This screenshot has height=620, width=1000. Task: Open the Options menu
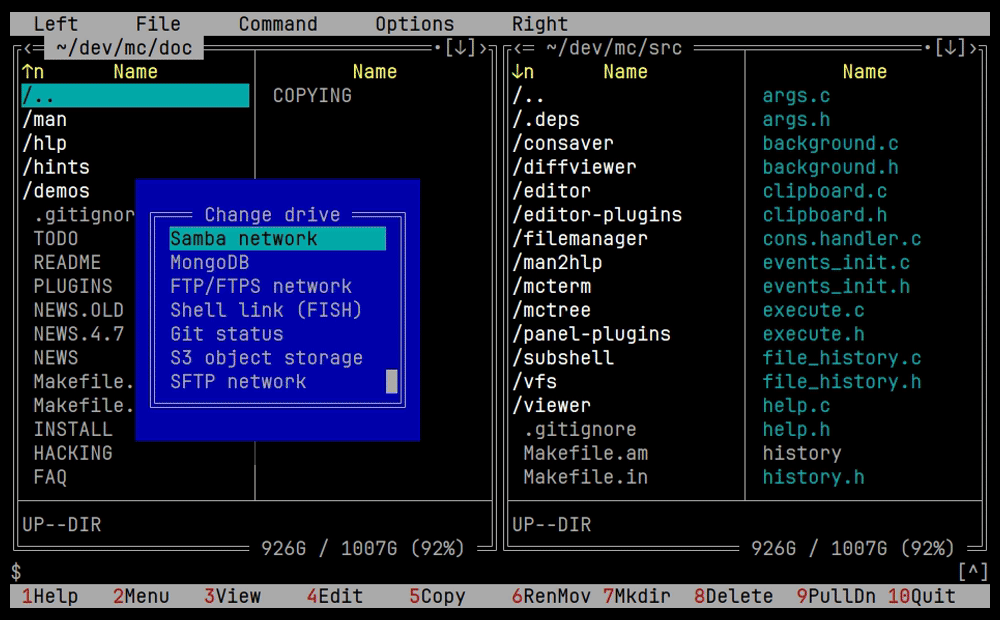(x=414, y=24)
